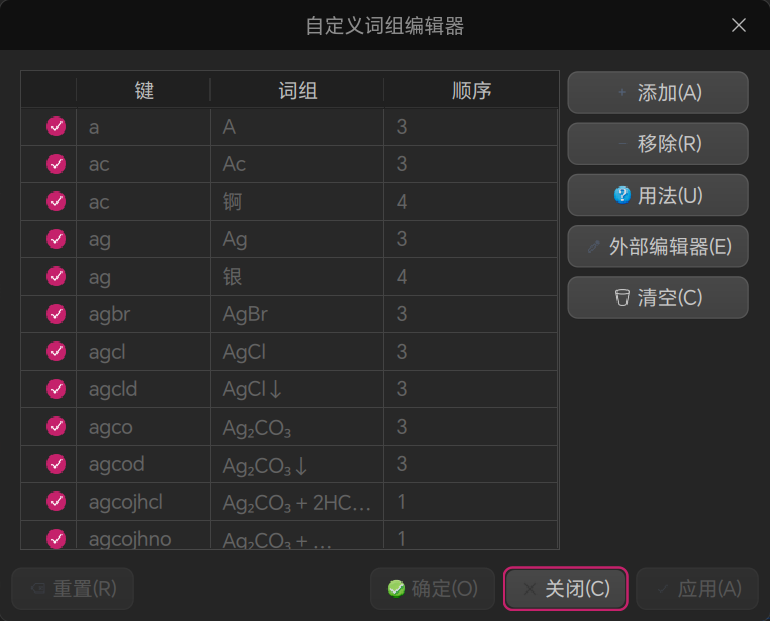
Task: Select the phrase cell 'Ag₂CO₃' in agco row
Action: 297,426
